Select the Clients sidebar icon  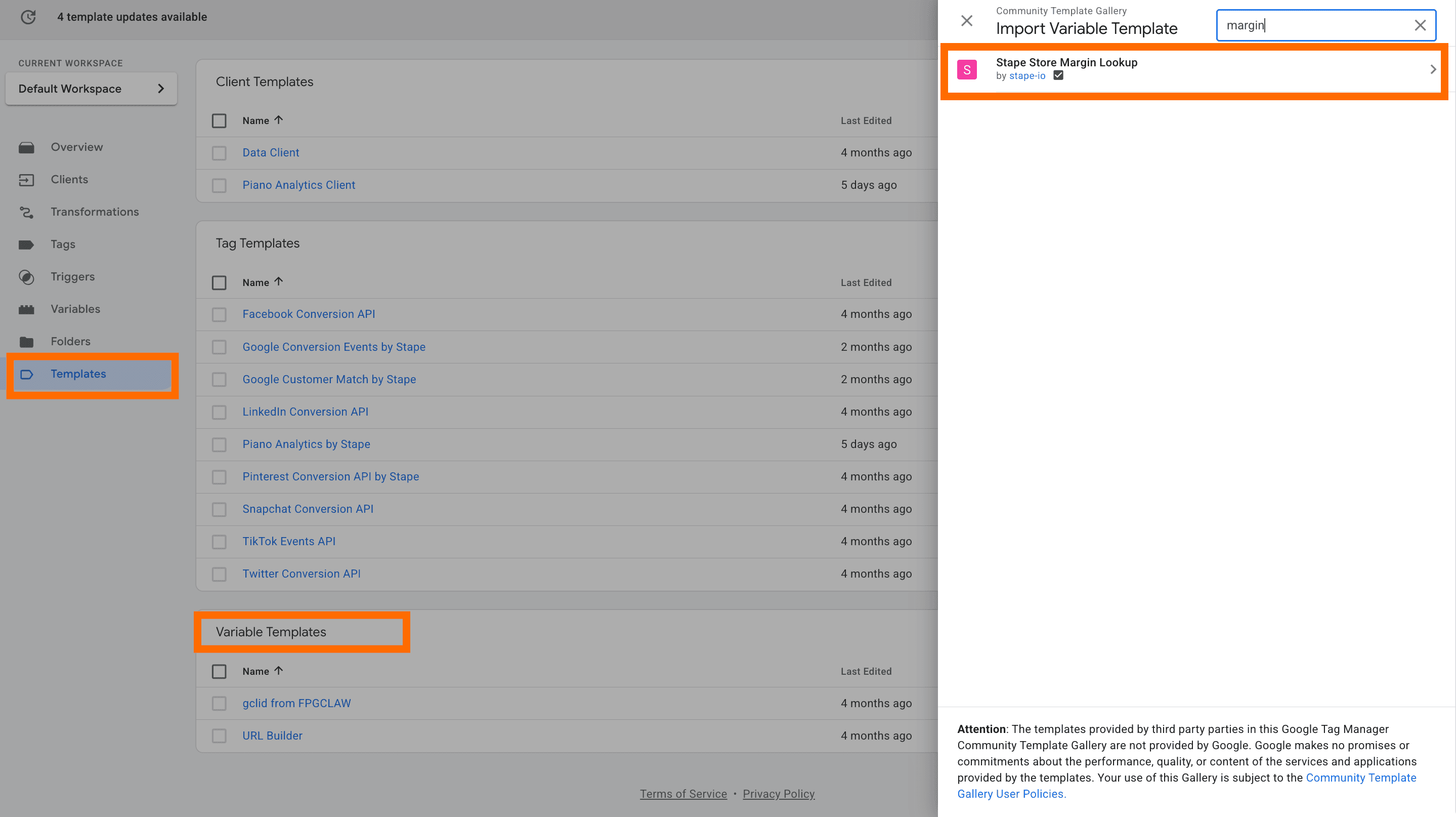(x=27, y=179)
